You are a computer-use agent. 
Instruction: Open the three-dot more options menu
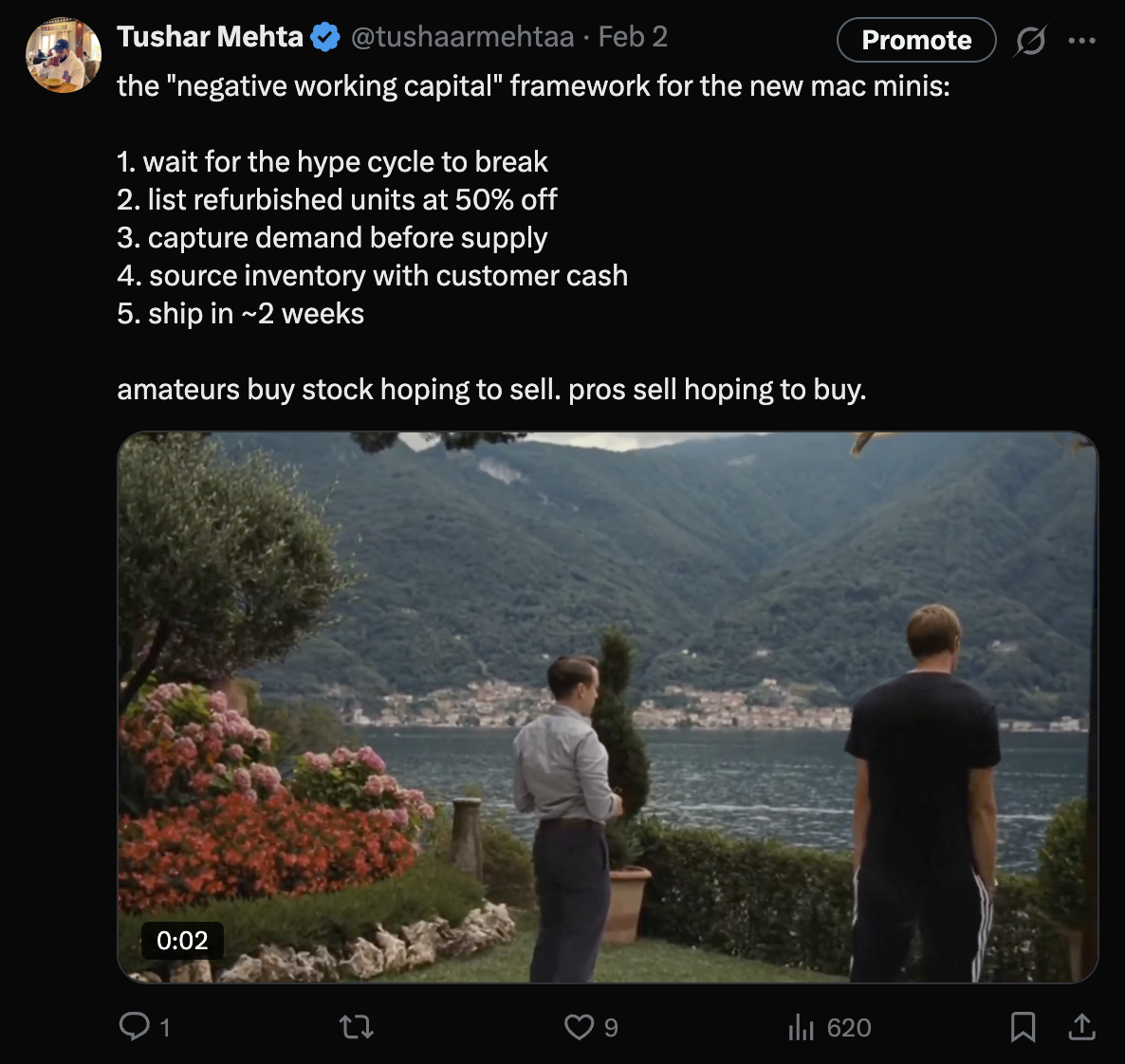point(1082,40)
